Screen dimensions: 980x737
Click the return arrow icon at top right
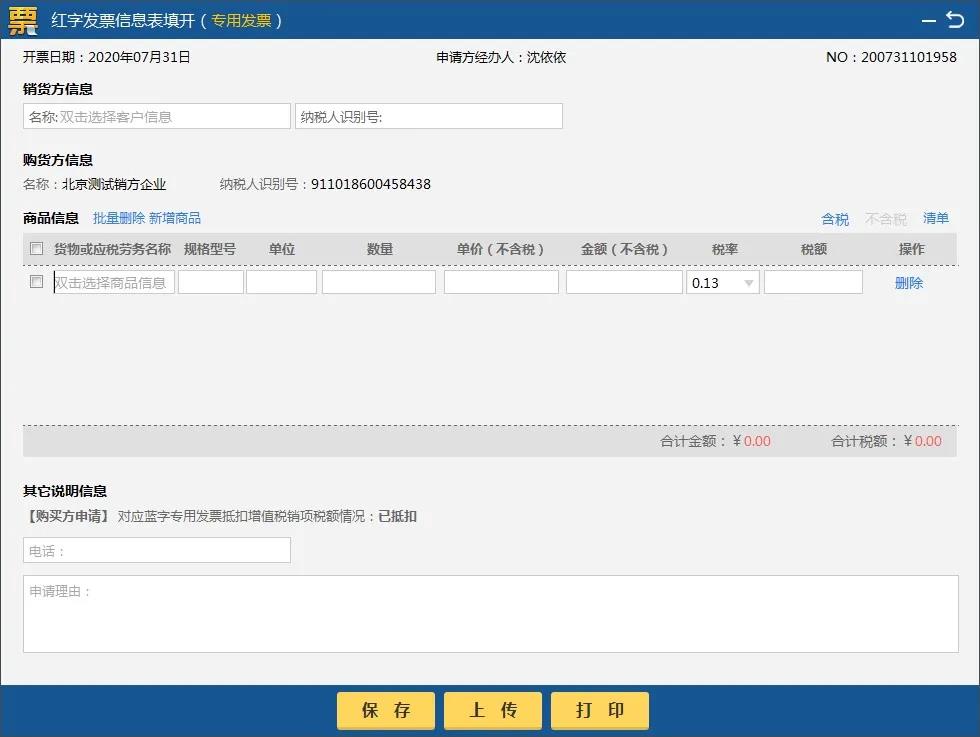[957, 19]
